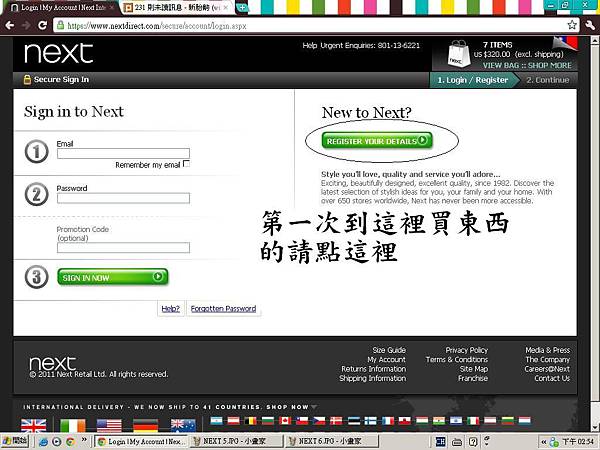
Task: Open Media & Press footer link
Action: (x=548, y=350)
